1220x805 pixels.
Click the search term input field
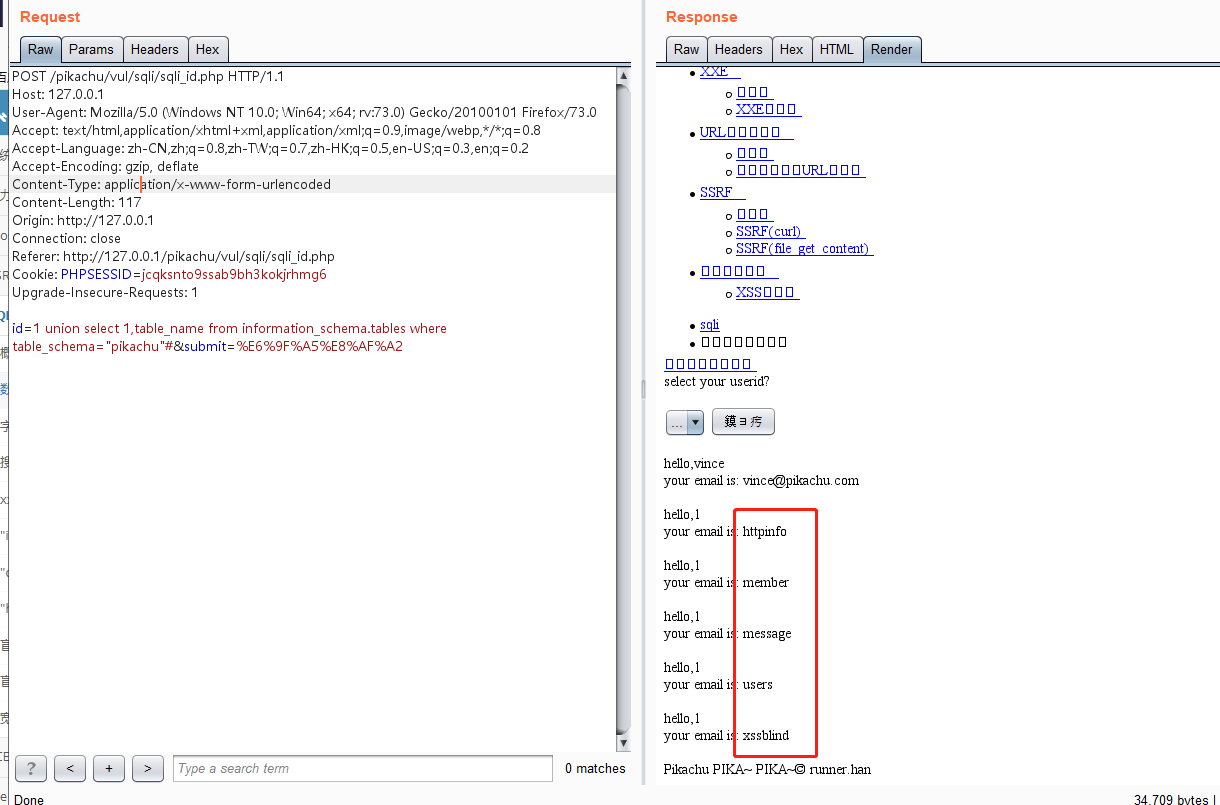click(362, 768)
